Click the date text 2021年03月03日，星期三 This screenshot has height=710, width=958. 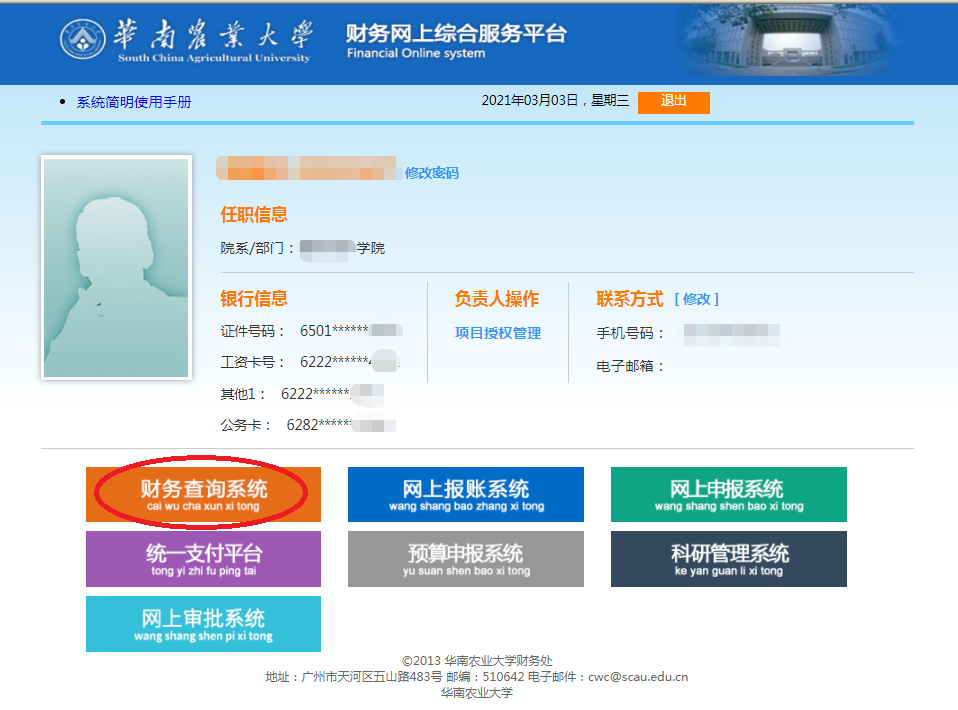(x=555, y=101)
